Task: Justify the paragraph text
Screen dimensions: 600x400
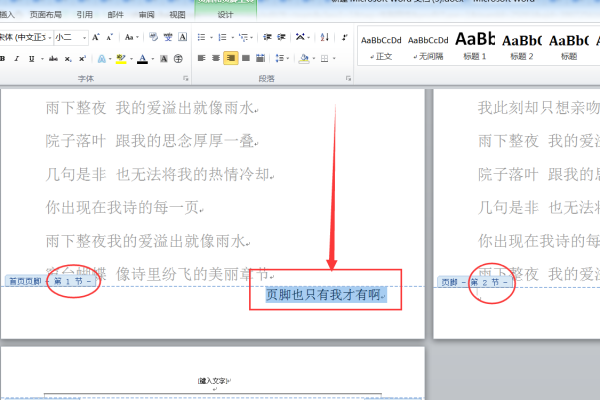Action: tap(246, 58)
